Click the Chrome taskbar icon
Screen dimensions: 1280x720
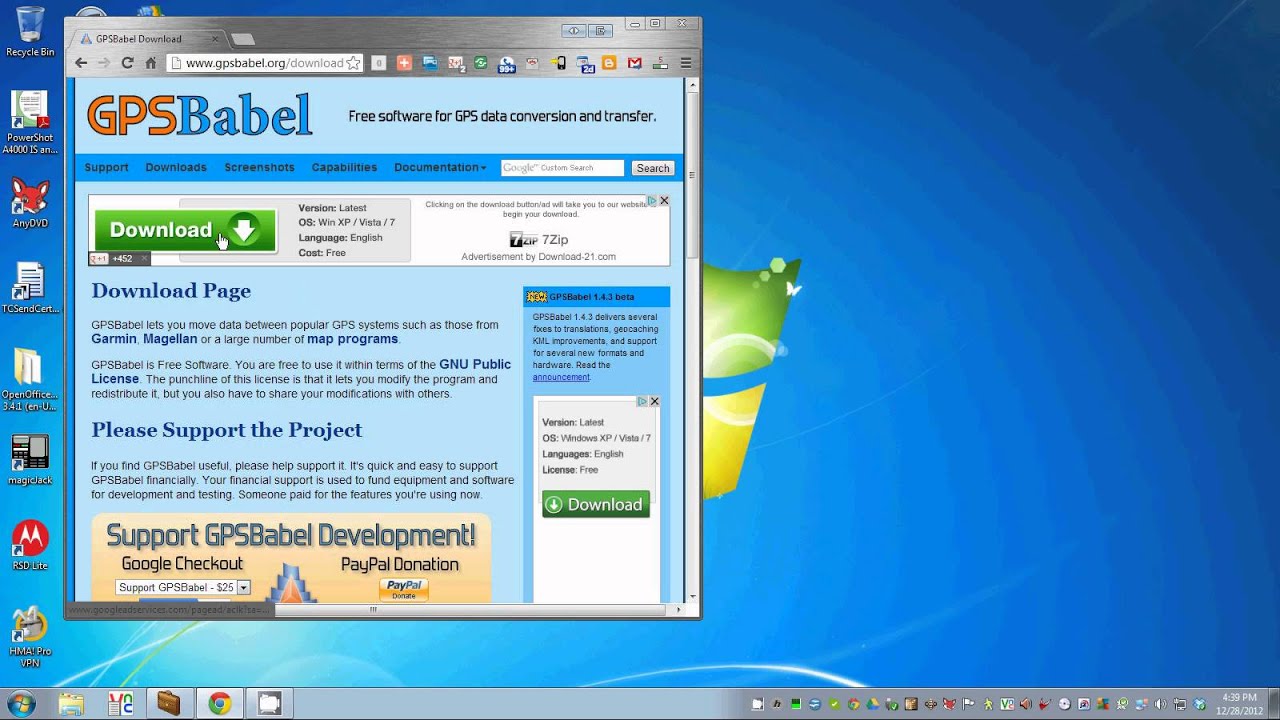tap(219, 703)
